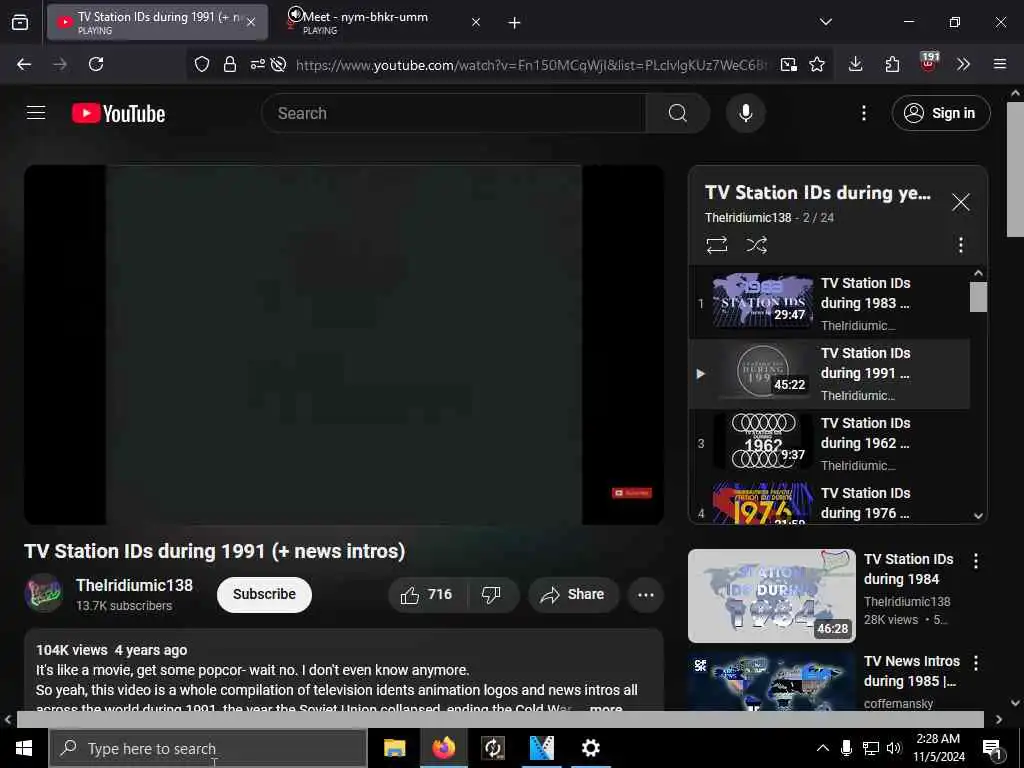The height and width of the screenshot is (768, 1024).
Task: Close the TV Station IDs tab
Action: pos(251,22)
